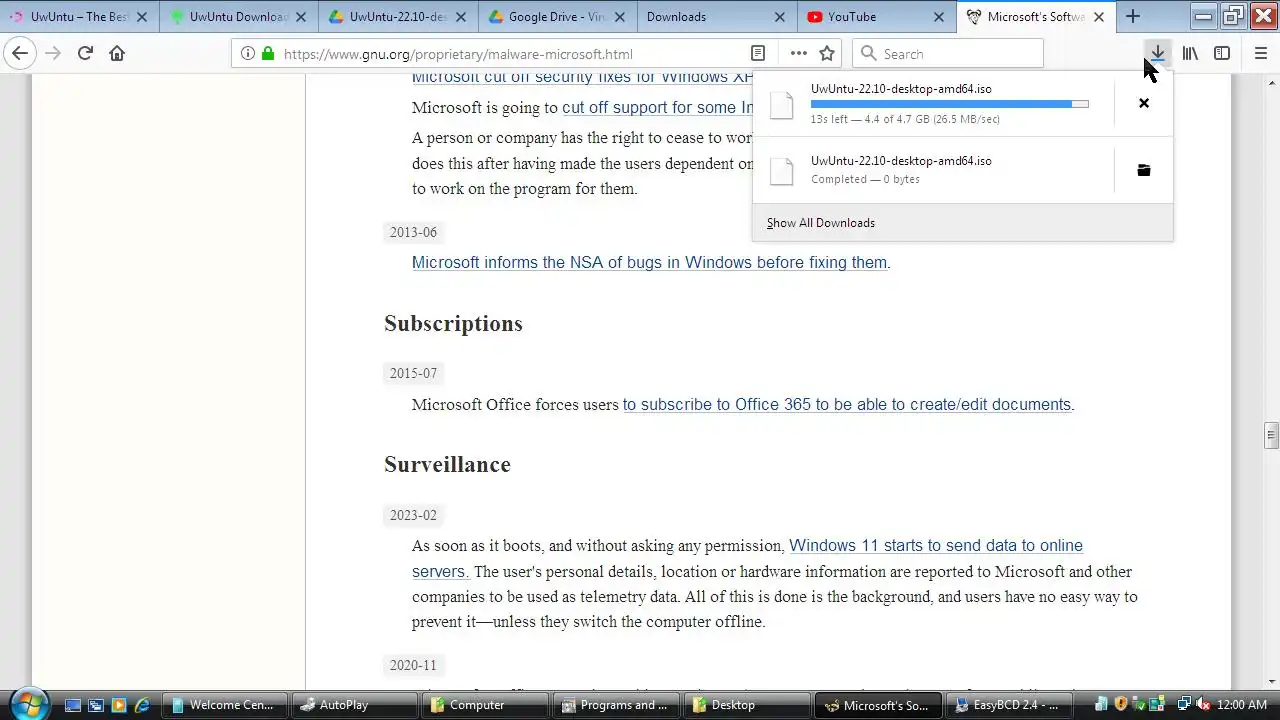
Task: Click the download progress bar of the ISO
Action: pos(950,104)
